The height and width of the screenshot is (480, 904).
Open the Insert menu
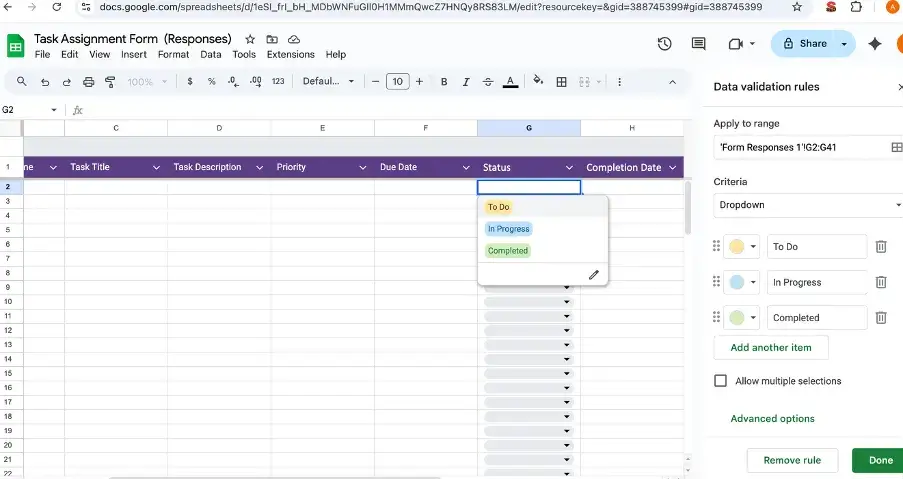click(134, 54)
